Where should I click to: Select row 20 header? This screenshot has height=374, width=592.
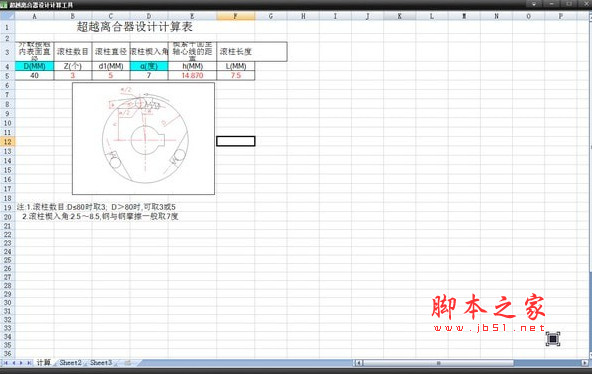click(x=7, y=217)
